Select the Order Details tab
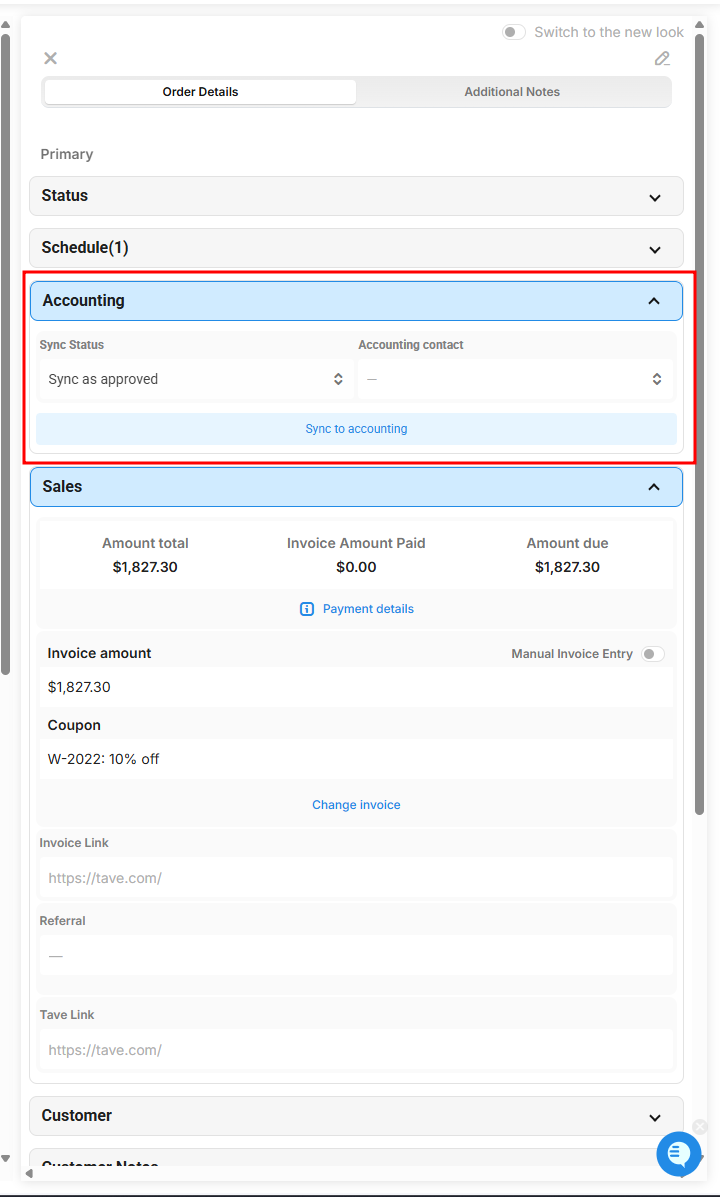The image size is (720, 1197). tap(200, 92)
